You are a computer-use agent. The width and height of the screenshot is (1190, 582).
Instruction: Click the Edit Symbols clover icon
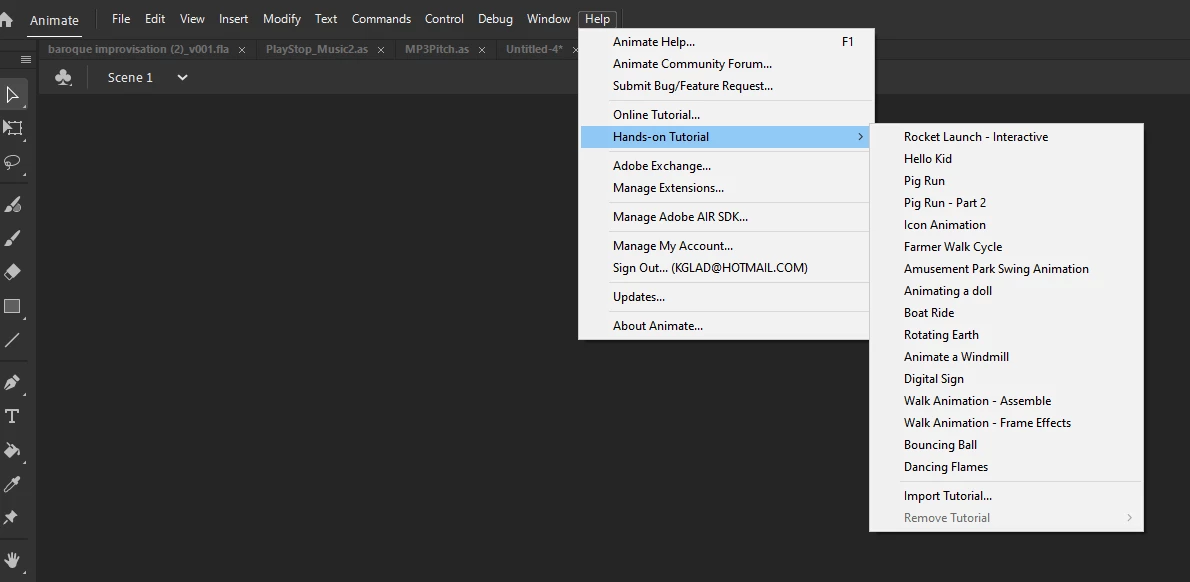[64, 77]
